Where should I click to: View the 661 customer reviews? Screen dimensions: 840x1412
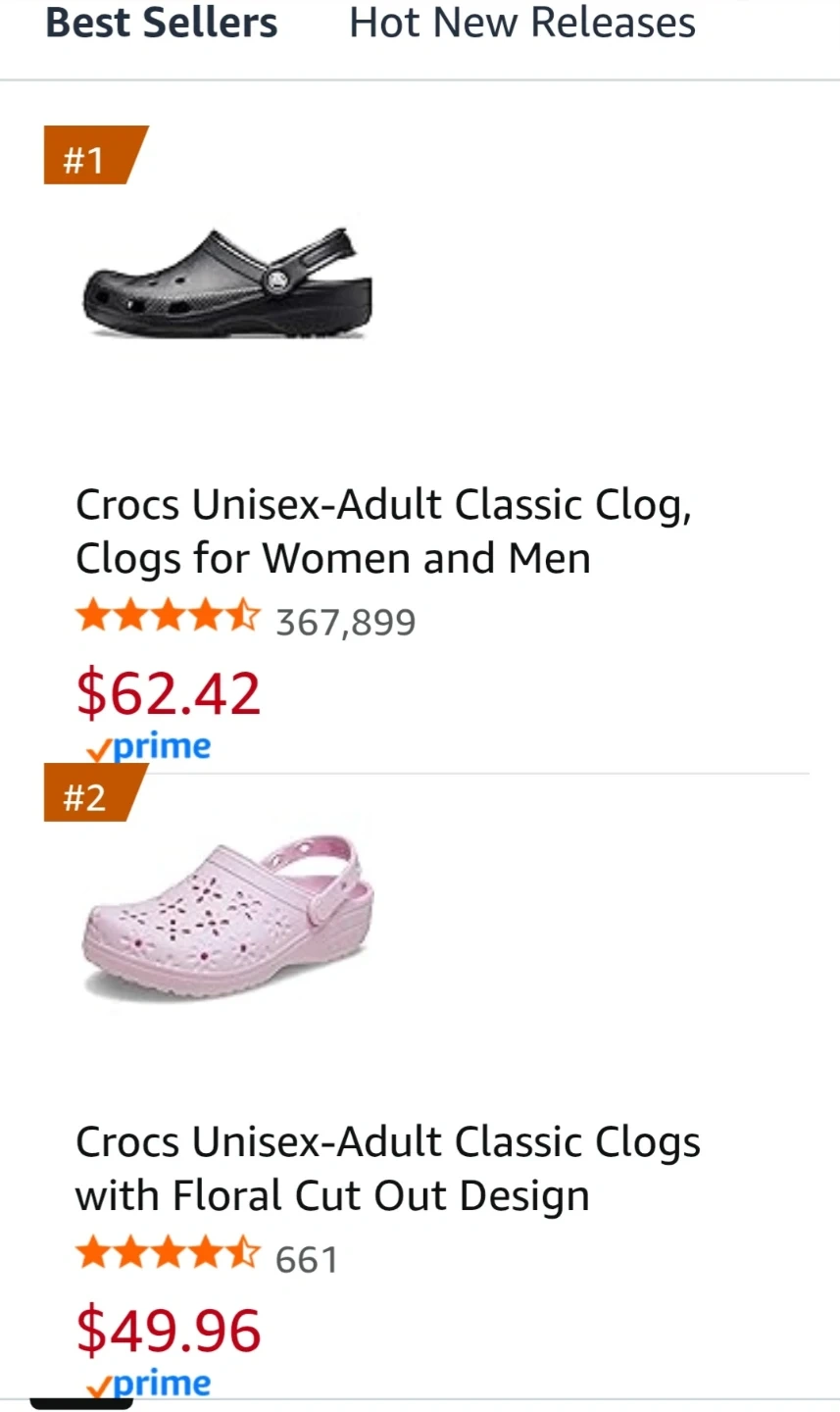[306, 1259]
